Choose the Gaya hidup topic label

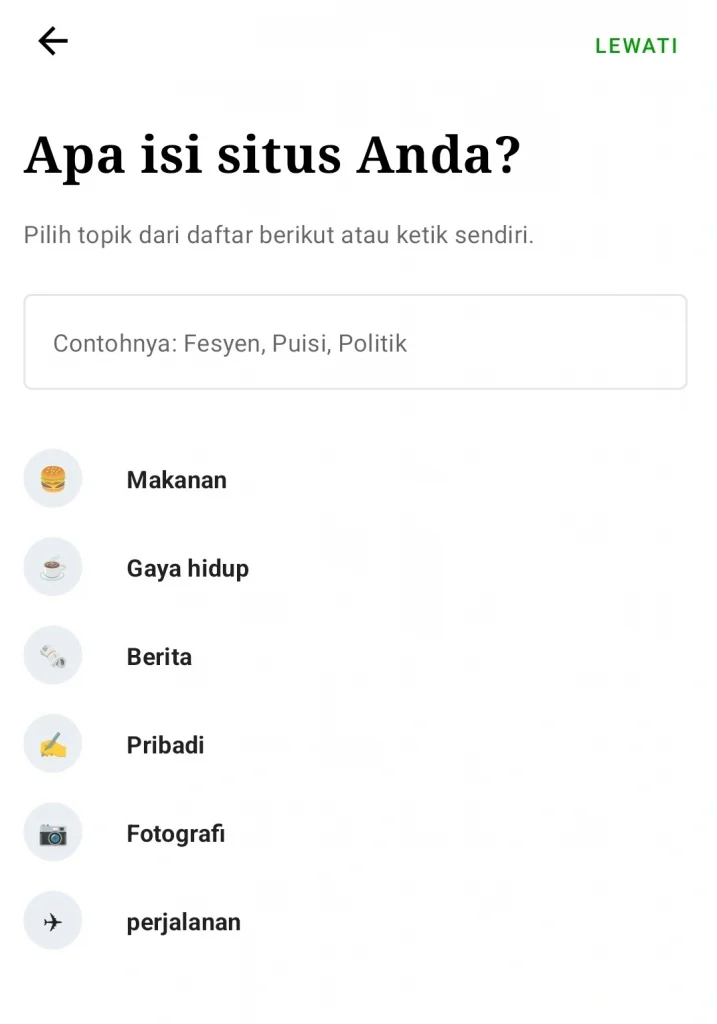[x=187, y=569]
